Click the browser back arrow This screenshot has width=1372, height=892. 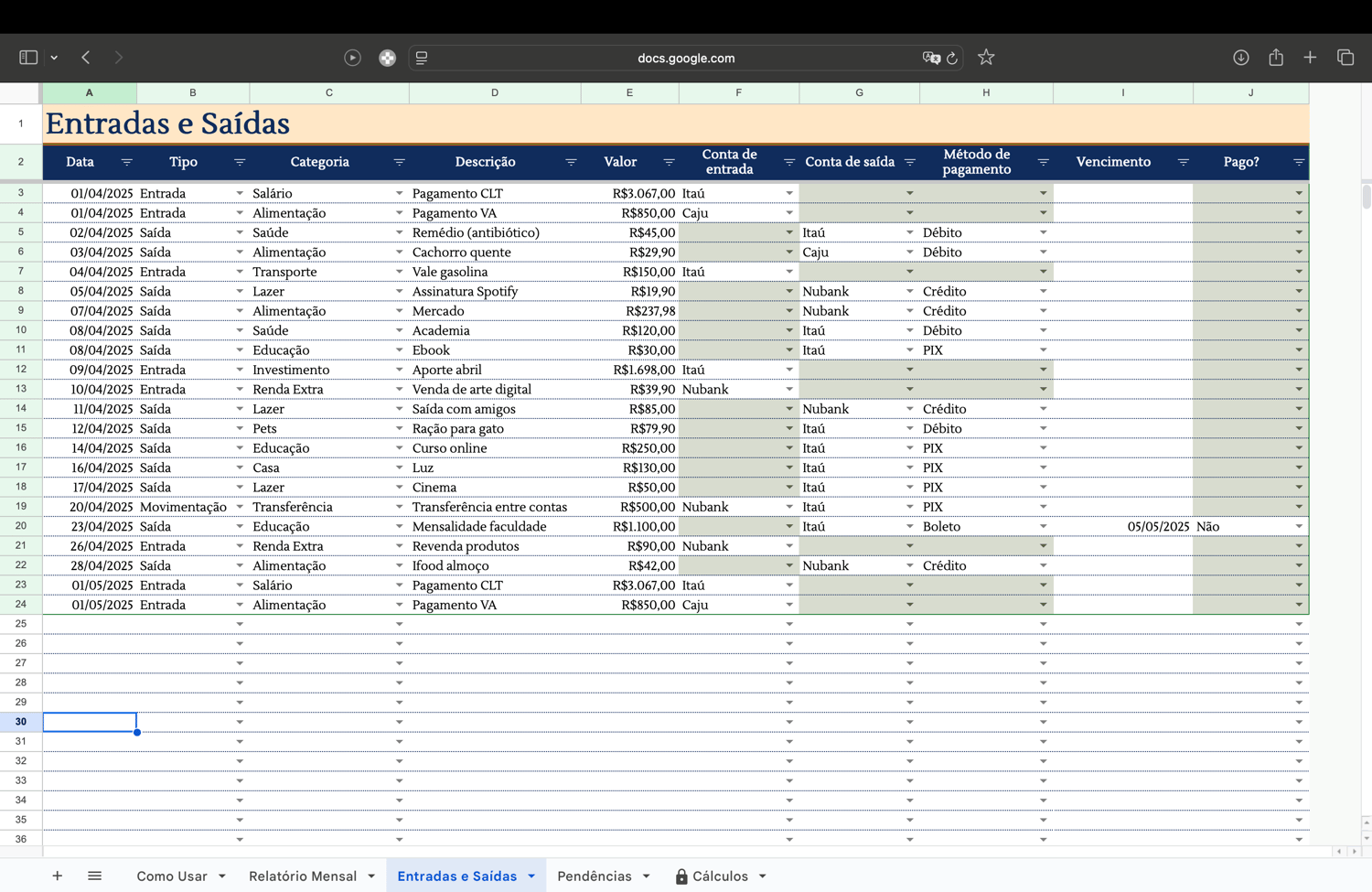pos(86,58)
